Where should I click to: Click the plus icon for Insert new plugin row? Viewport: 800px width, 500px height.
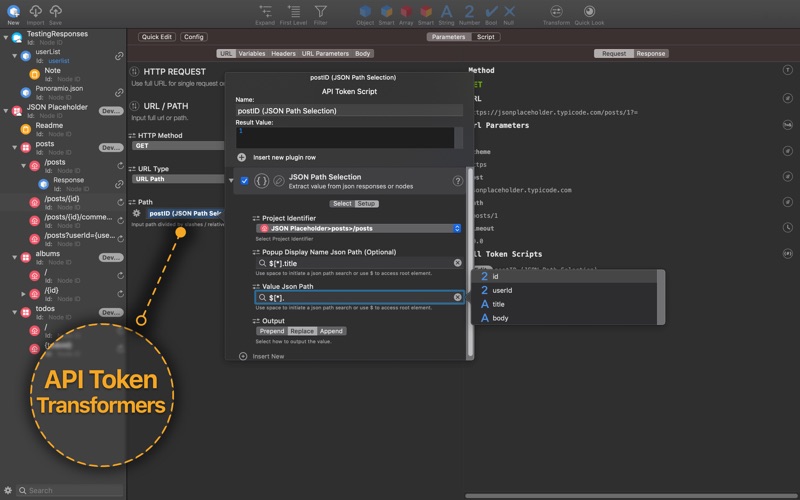[x=242, y=157]
